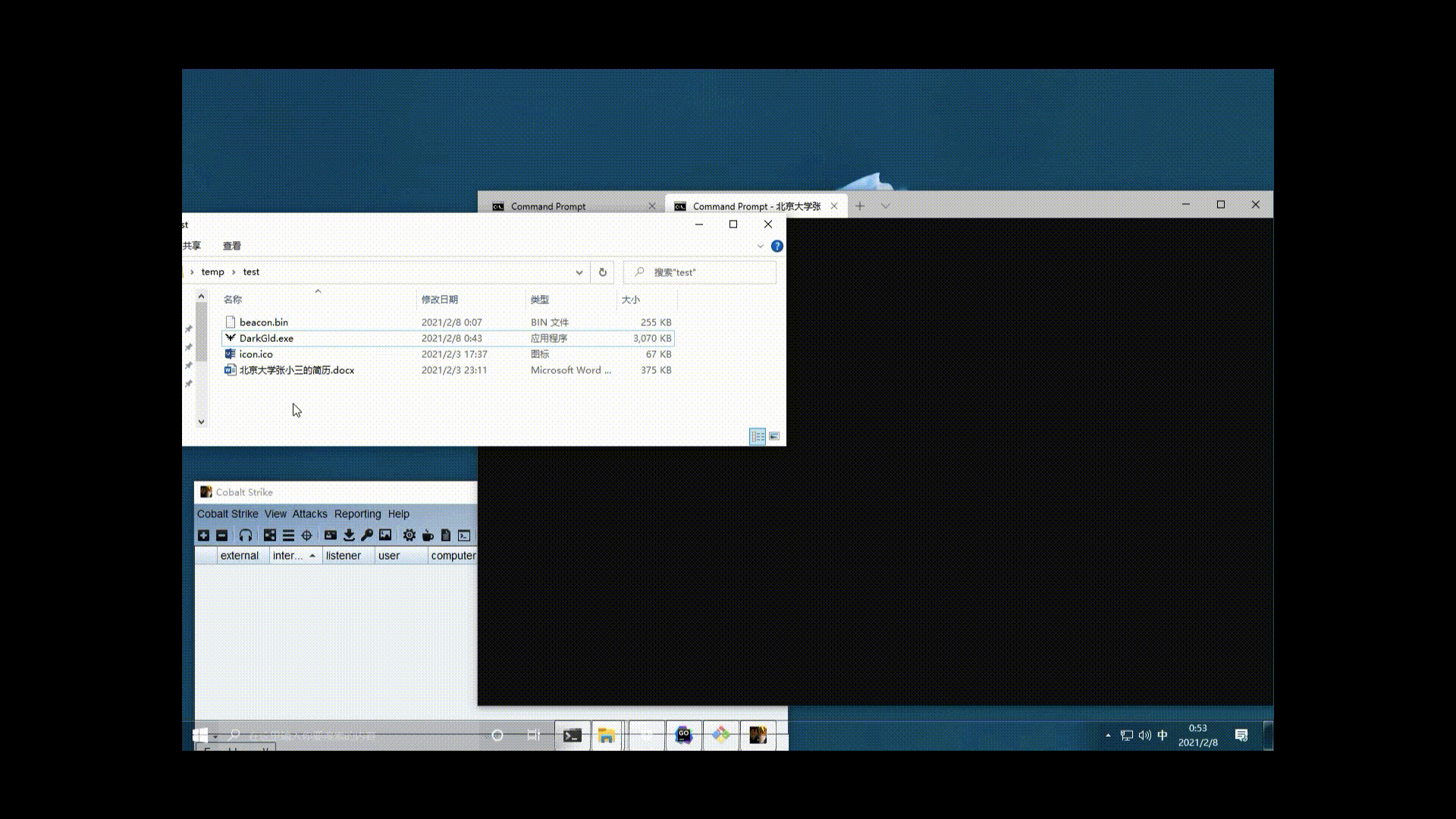
Task: Click the coffee cup icon in toolbar
Action: (428, 535)
